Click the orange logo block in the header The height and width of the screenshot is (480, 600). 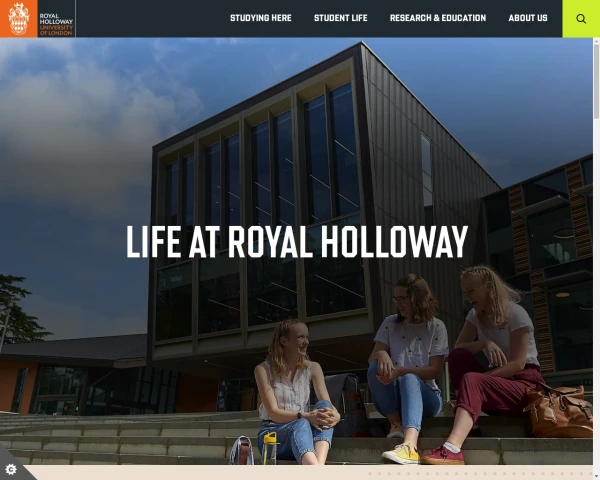coord(19,18)
